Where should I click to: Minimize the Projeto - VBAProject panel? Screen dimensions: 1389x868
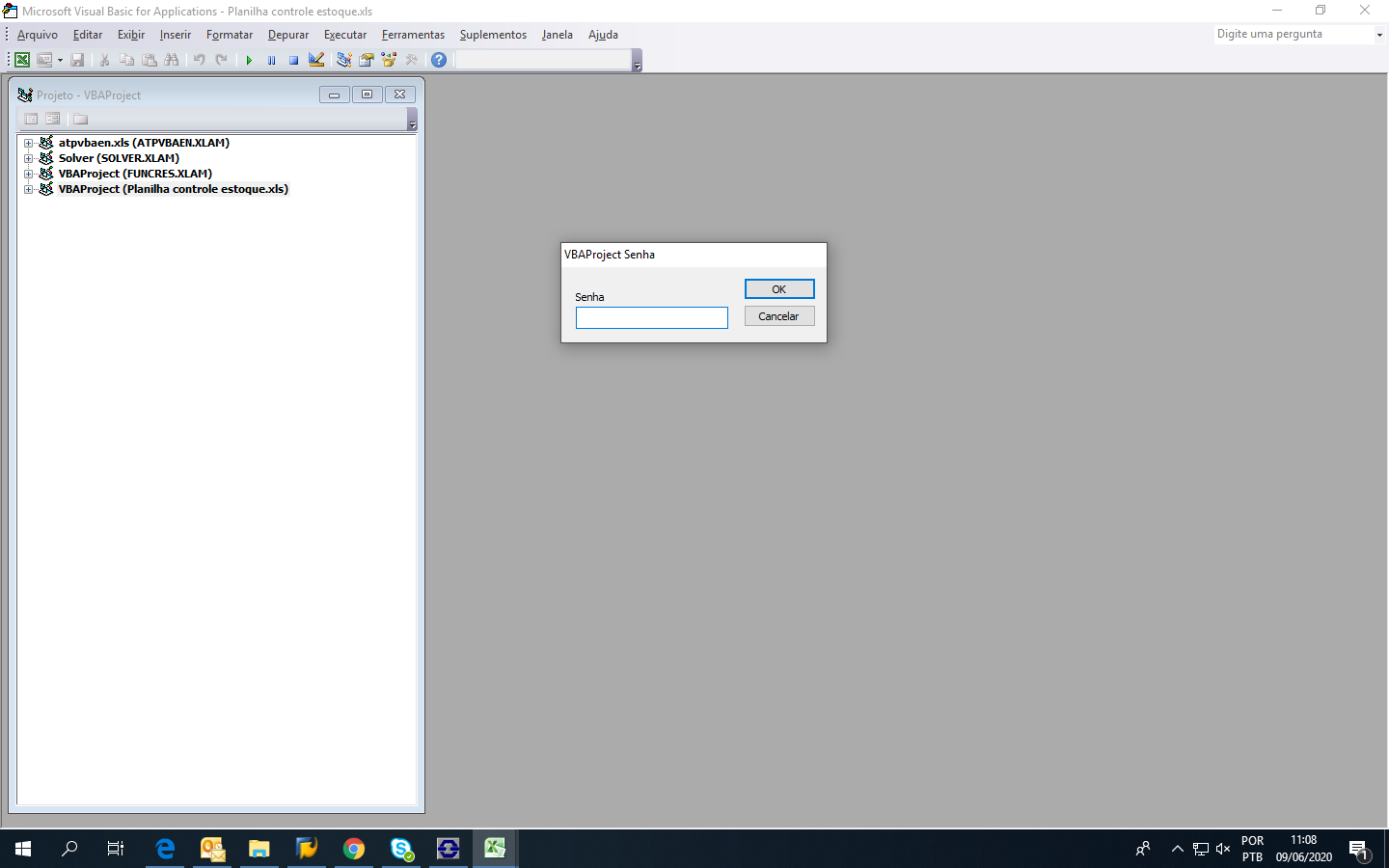click(x=334, y=95)
